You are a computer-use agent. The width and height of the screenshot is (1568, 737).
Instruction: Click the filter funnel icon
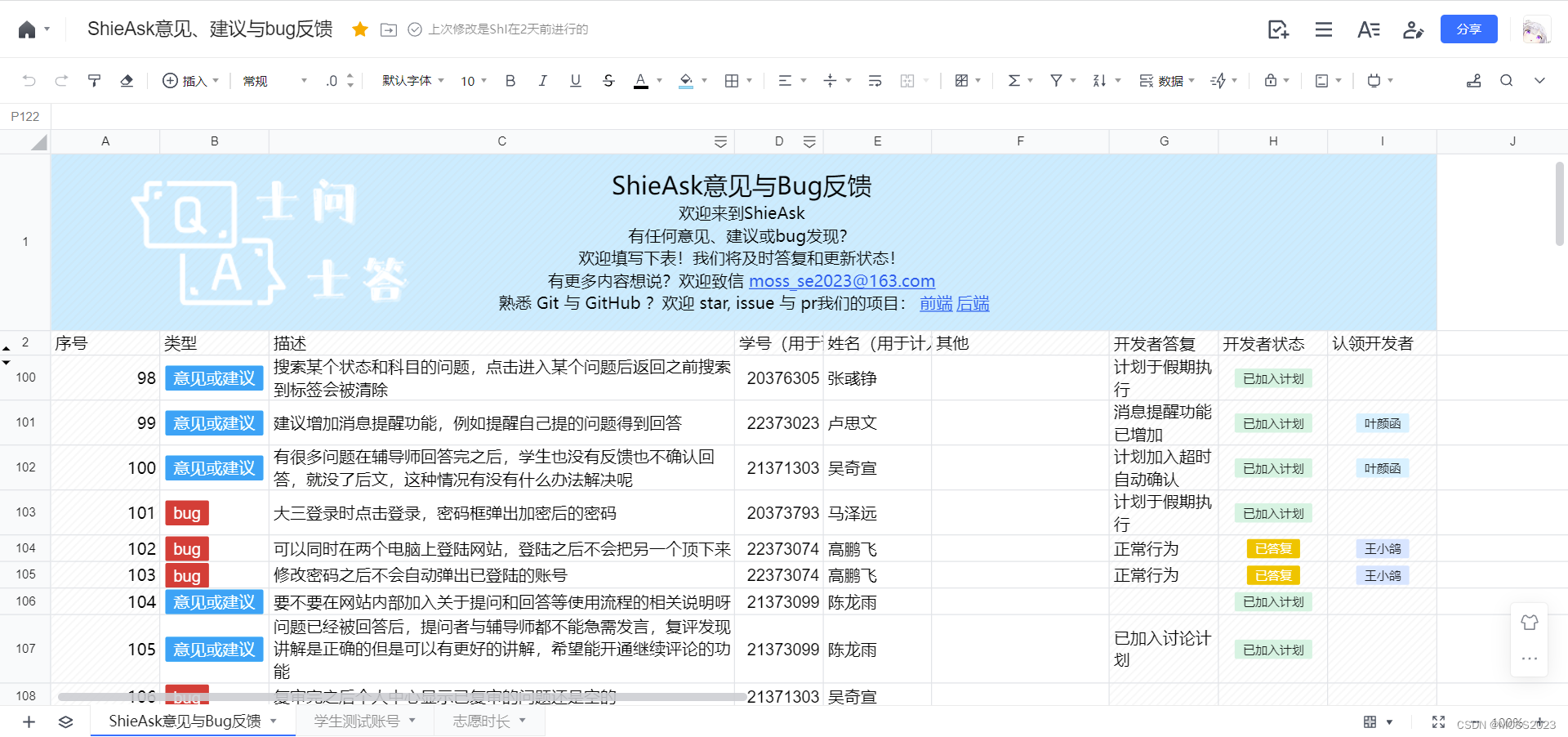1056,80
